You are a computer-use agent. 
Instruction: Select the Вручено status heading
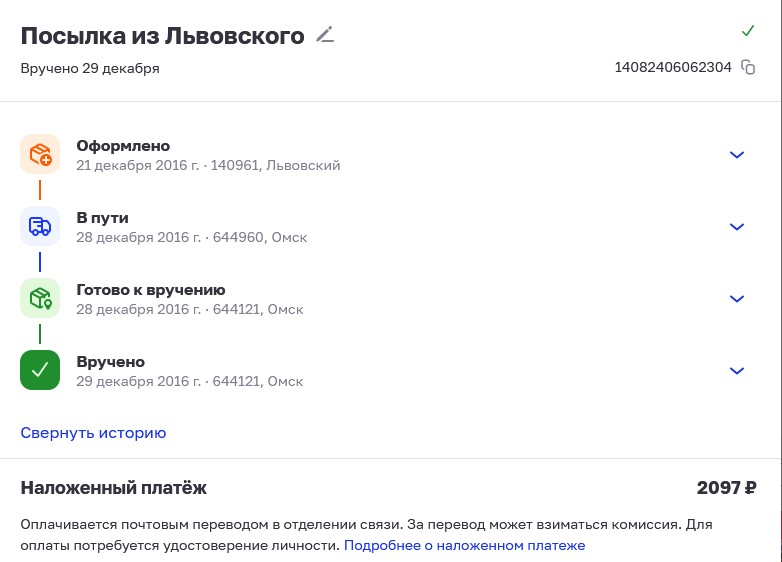[111, 362]
